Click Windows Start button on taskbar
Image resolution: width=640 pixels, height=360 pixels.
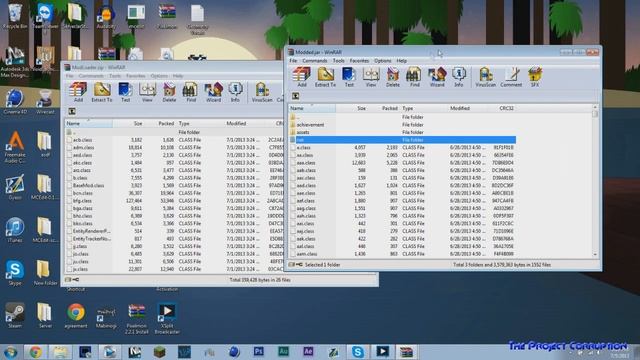[10, 352]
